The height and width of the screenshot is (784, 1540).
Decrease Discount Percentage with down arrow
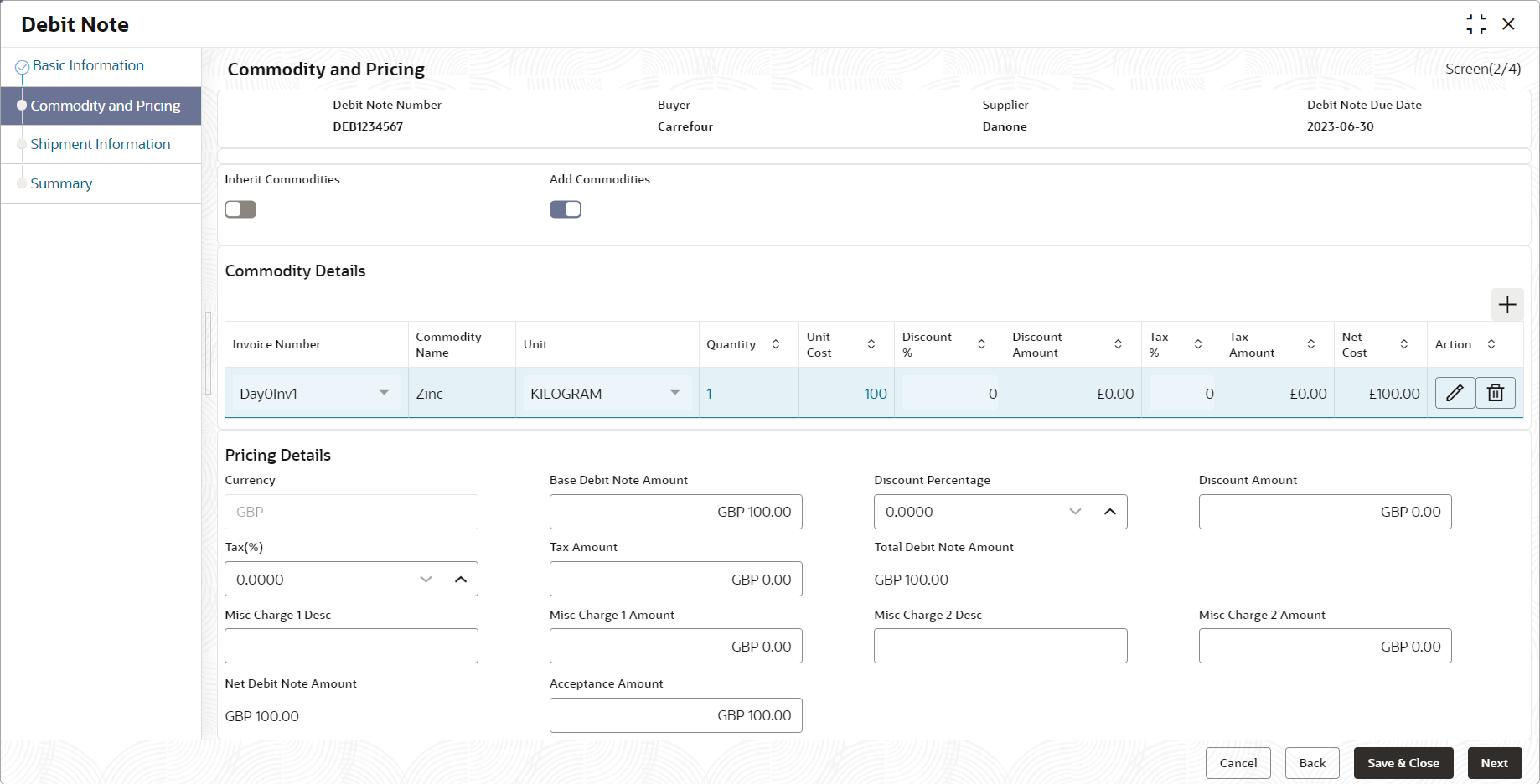click(1076, 512)
